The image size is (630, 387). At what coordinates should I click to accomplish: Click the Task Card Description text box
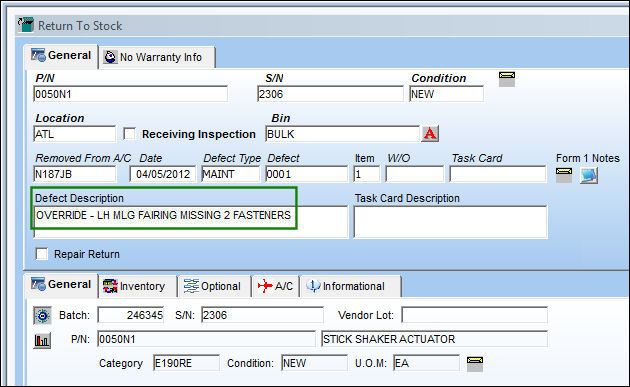click(450, 222)
